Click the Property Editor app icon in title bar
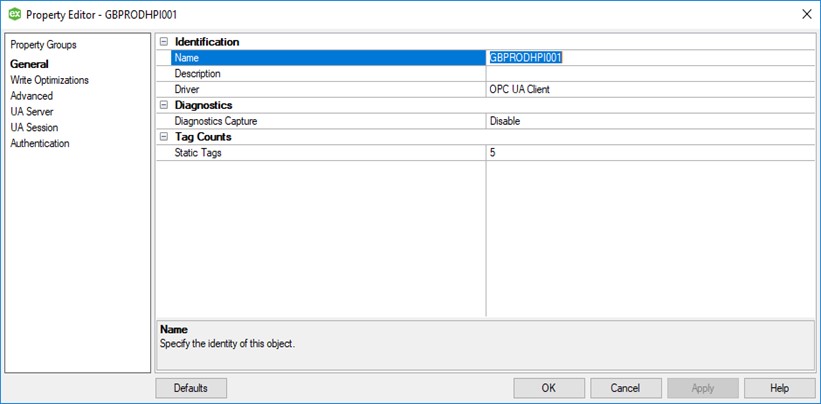This screenshot has width=821, height=404. [x=14, y=14]
